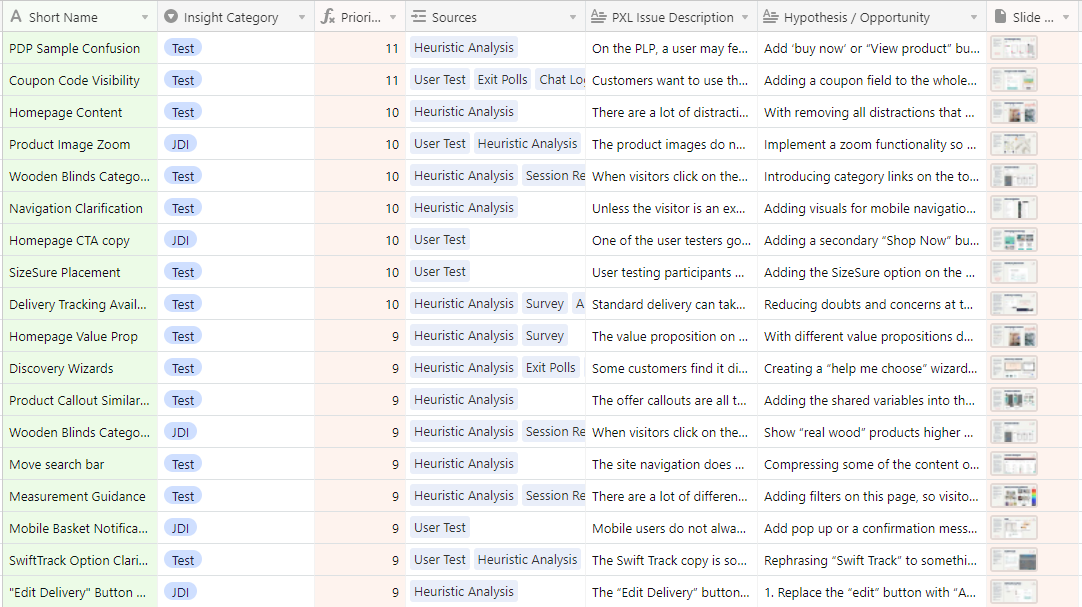Open slide thumbnail for Move search bar
This screenshot has height=607, width=1082.
pyautogui.click(x=1014, y=464)
